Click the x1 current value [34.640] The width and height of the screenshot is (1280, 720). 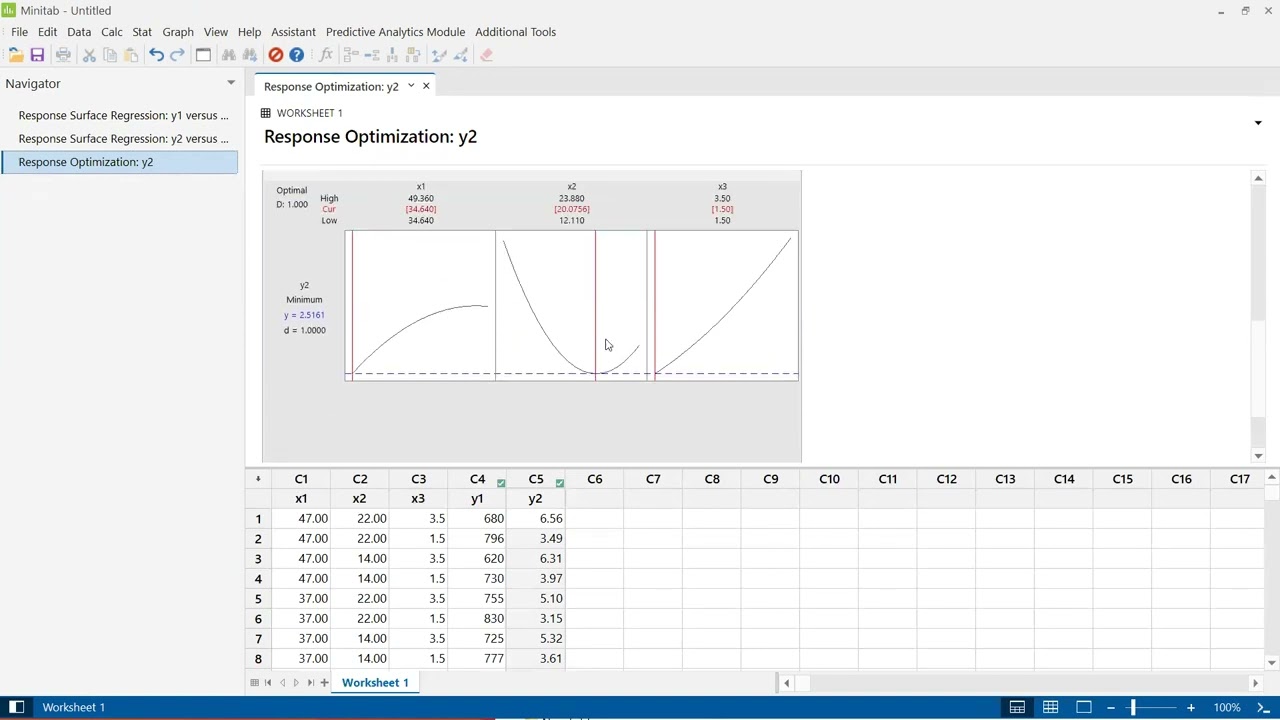click(421, 209)
